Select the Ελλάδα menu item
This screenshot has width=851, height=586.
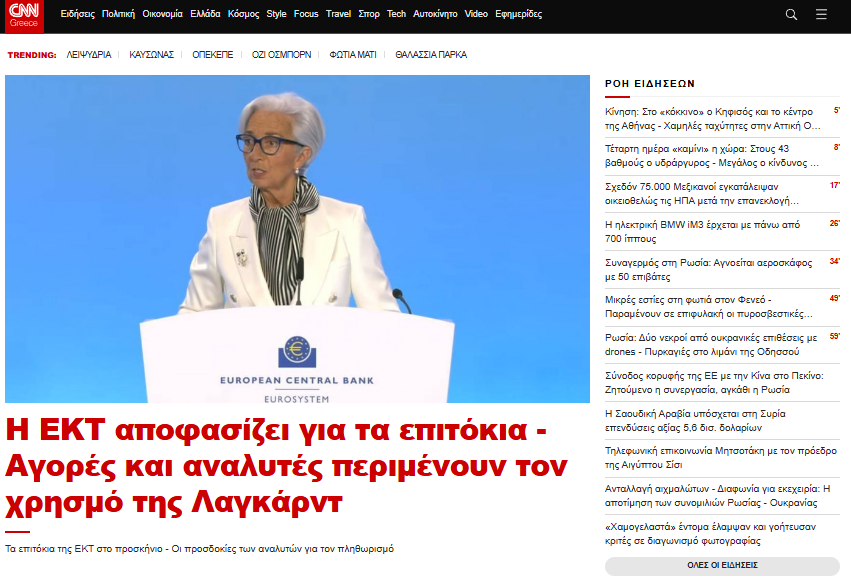click(x=205, y=14)
